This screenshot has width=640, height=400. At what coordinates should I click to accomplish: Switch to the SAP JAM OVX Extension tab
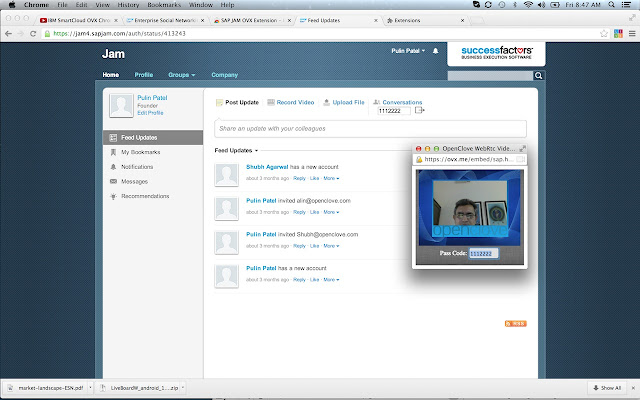(252, 20)
